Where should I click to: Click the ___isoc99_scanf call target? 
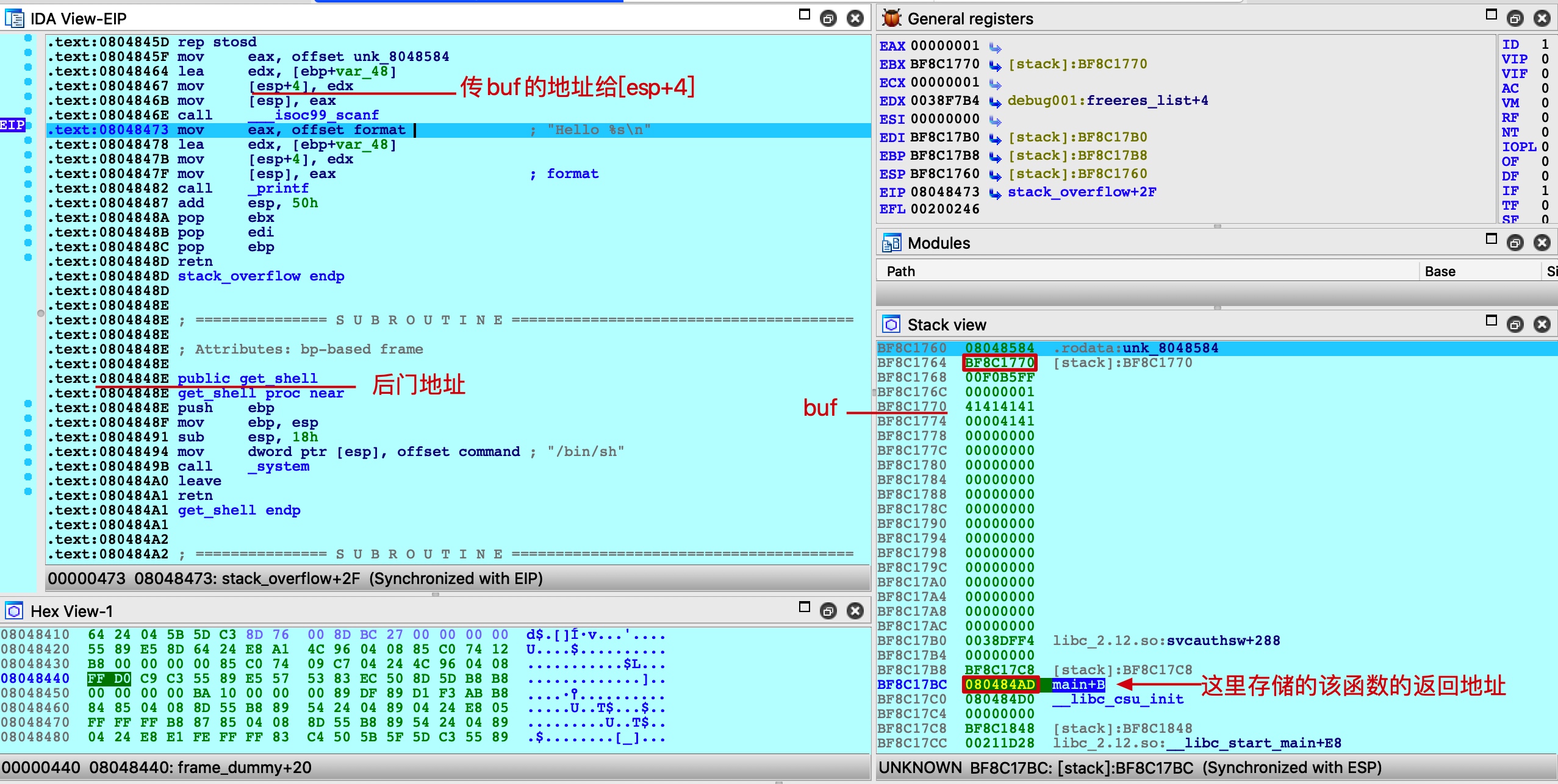tap(314, 115)
